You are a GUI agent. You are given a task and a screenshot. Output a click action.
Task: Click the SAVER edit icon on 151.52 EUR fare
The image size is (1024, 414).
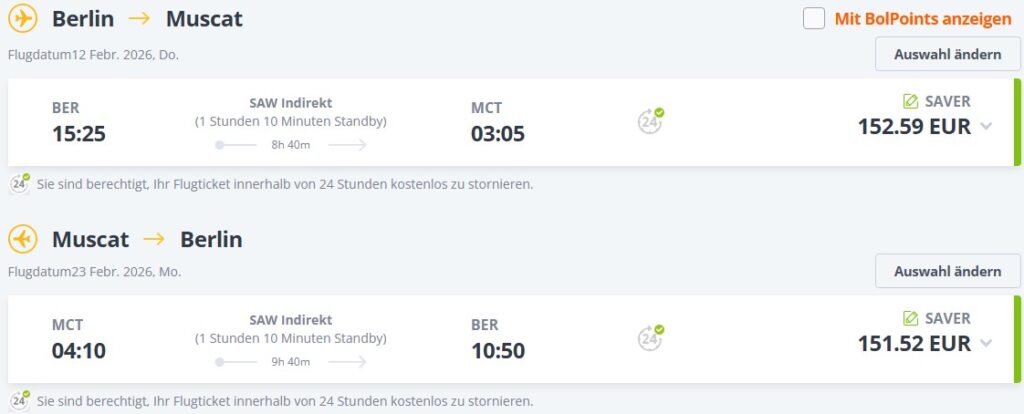910,318
